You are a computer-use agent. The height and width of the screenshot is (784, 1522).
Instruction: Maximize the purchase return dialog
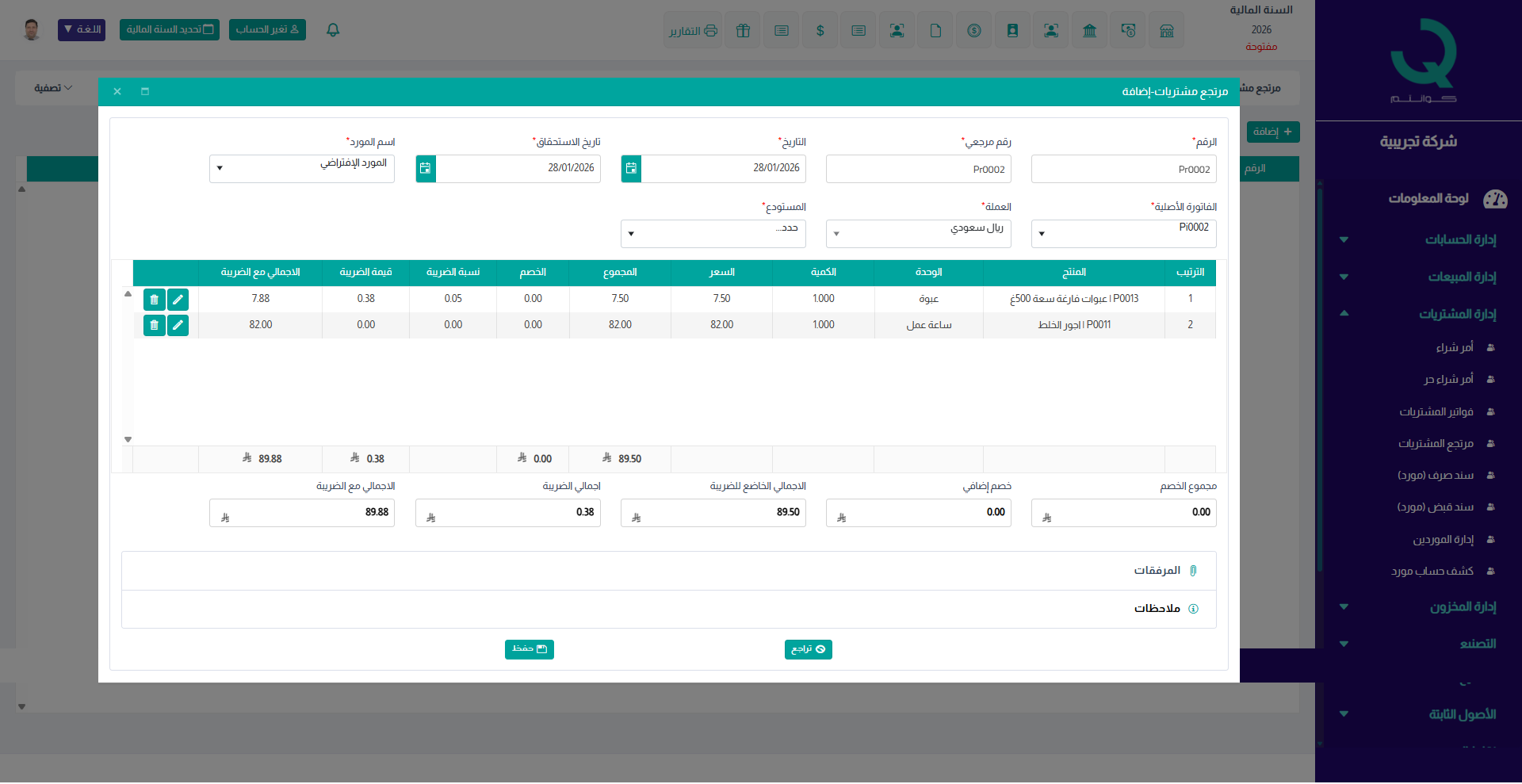pos(145,92)
